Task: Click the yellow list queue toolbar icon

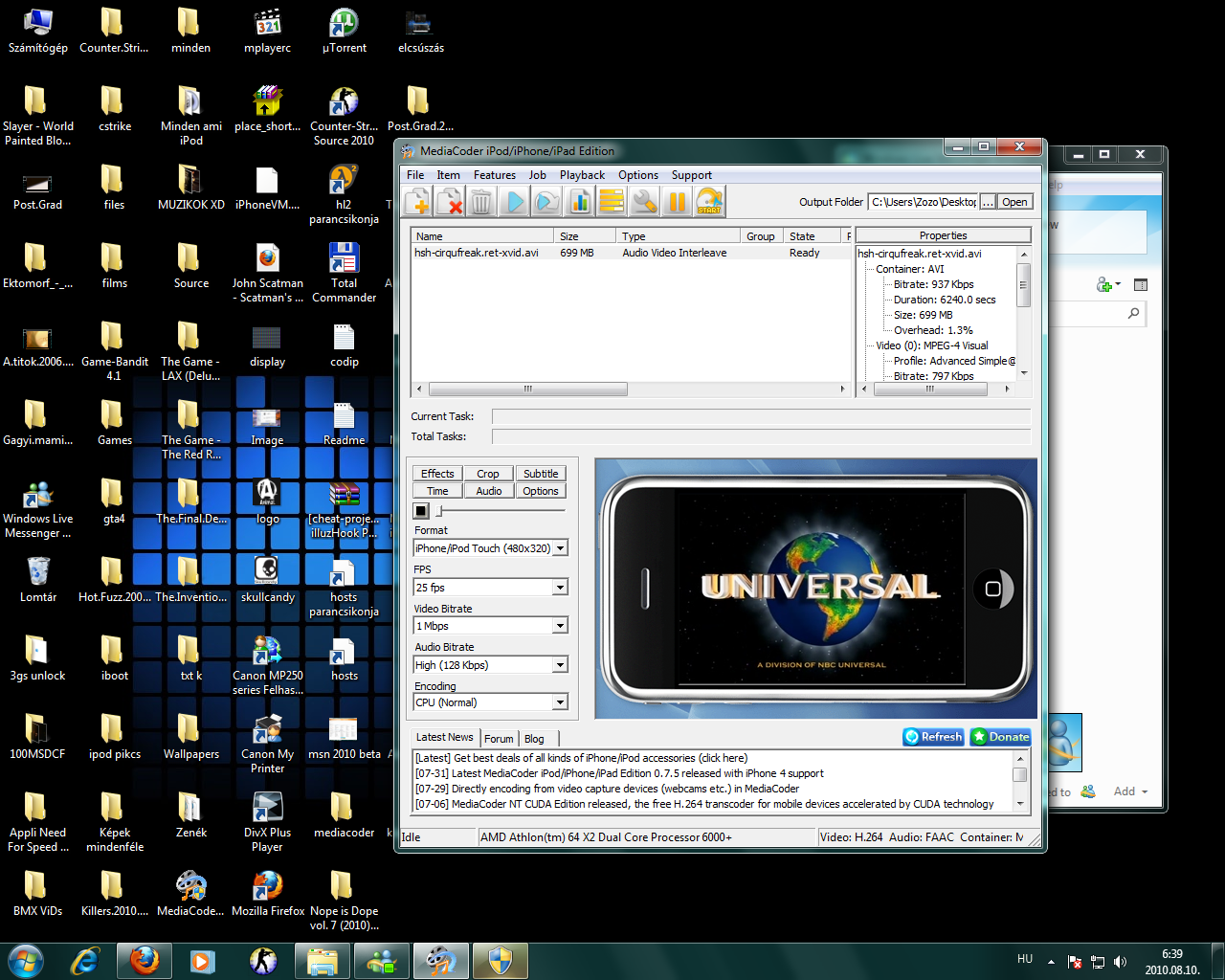Action: [x=612, y=201]
